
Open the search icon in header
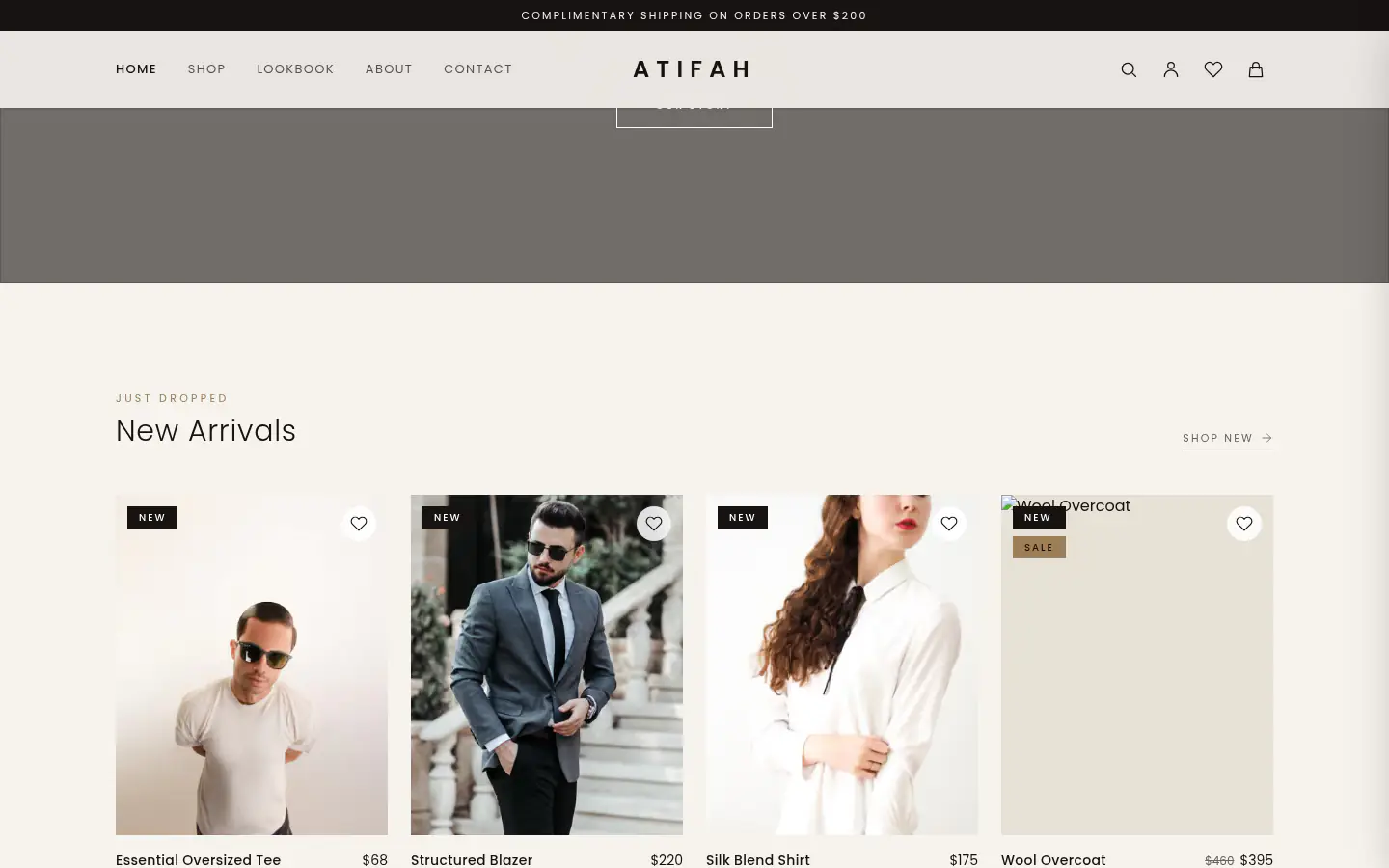(x=1129, y=69)
